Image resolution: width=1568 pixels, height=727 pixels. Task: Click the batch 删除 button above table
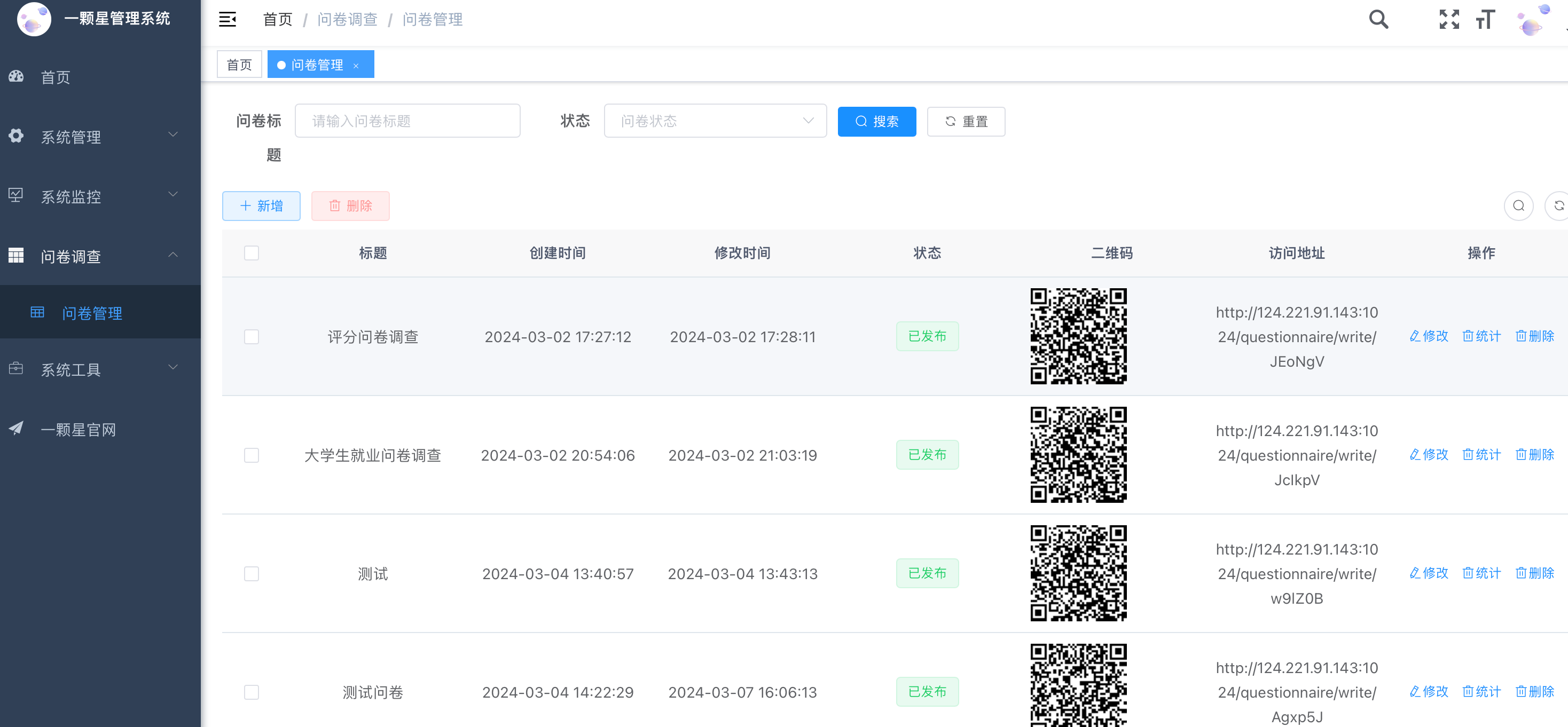coord(350,206)
